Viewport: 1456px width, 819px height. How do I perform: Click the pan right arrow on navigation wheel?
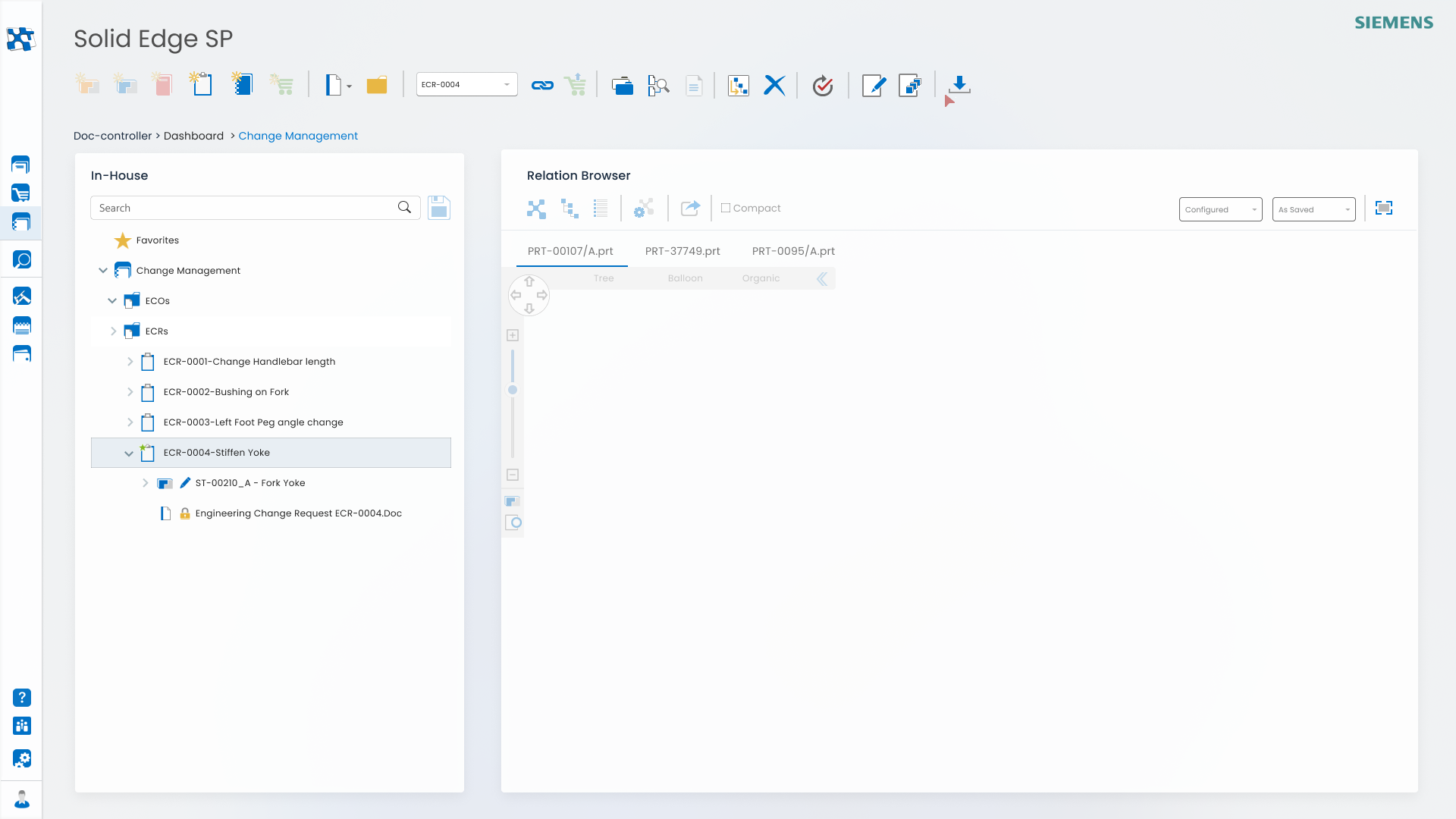tap(542, 295)
